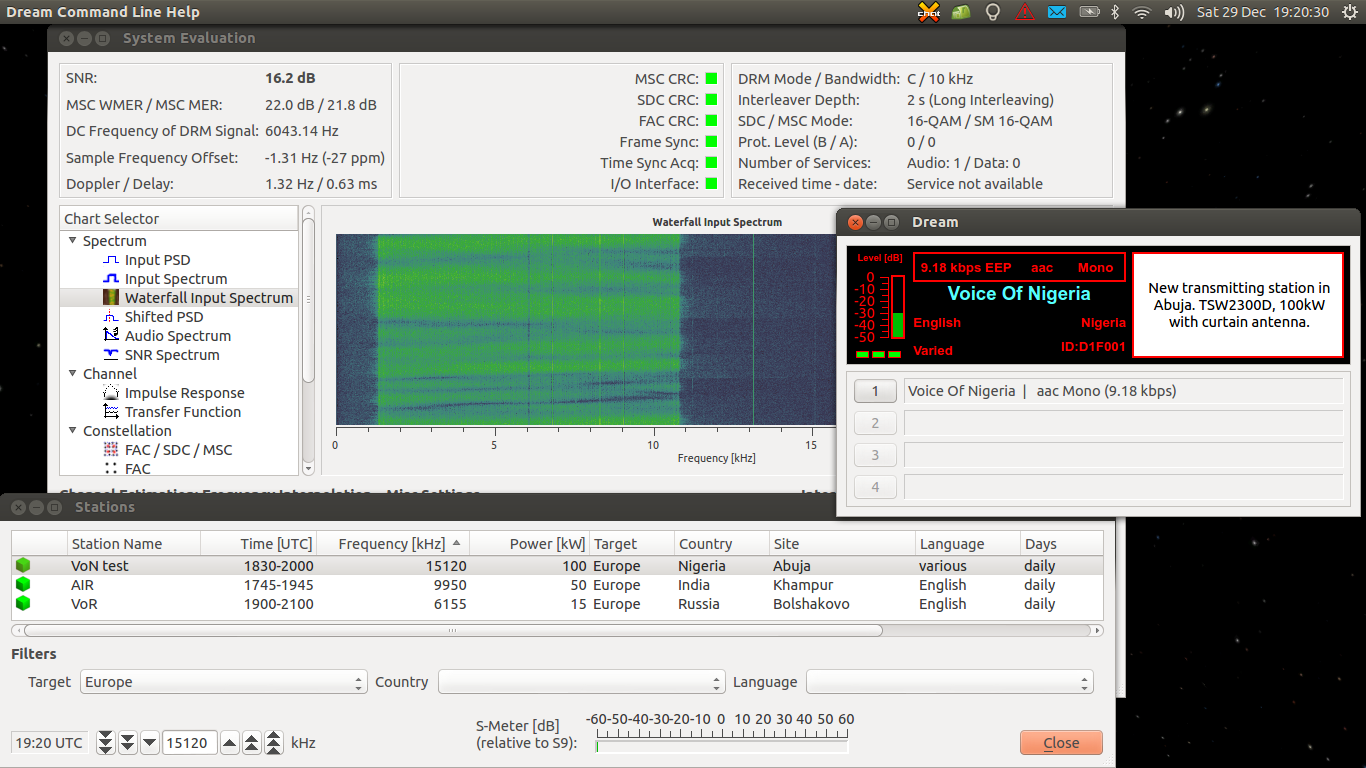Sort stations by Frequency [kHz] column
Image resolution: width=1366 pixels, height=768 pixels.
(393, 544)
